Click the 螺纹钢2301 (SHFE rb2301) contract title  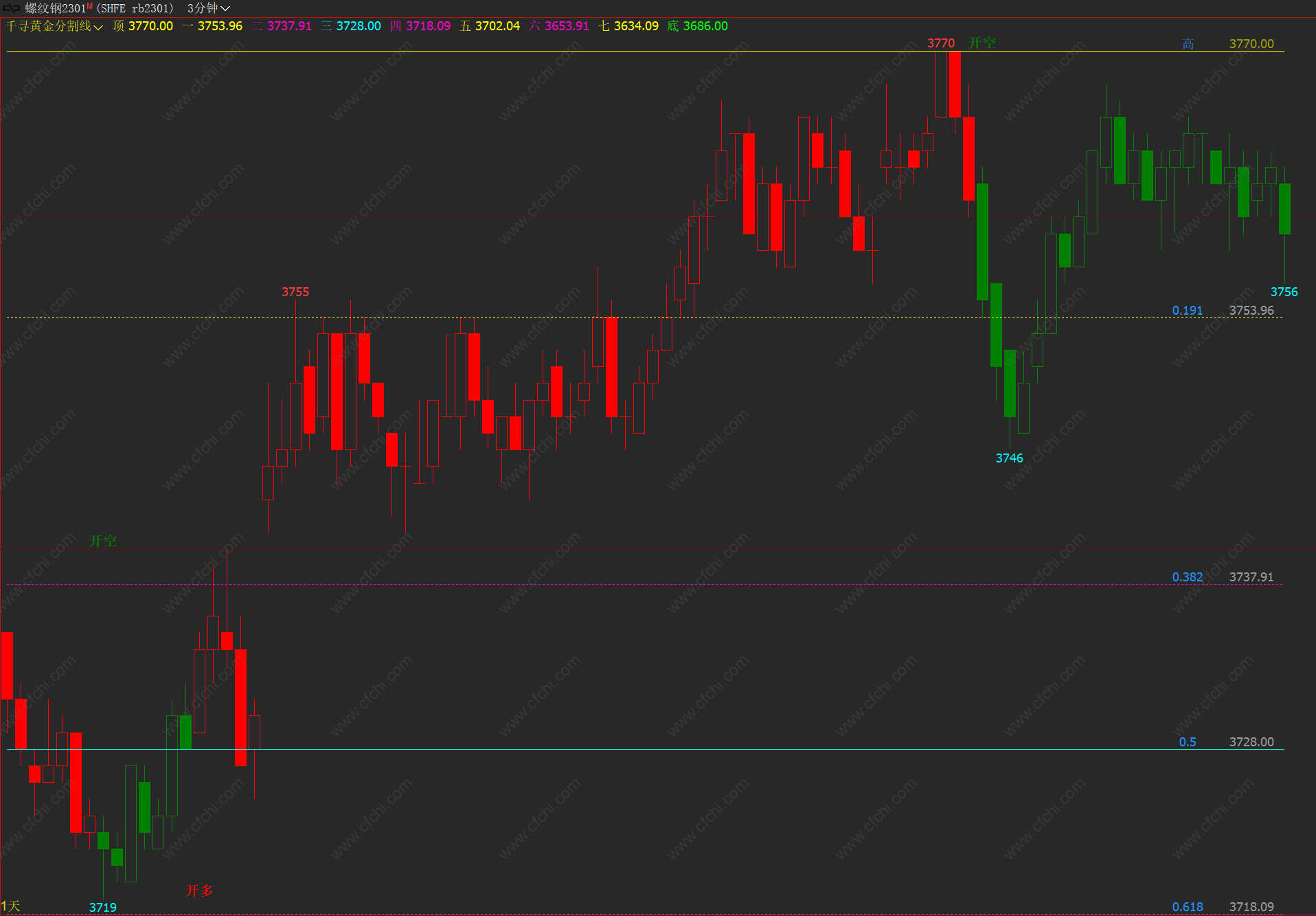99,8
